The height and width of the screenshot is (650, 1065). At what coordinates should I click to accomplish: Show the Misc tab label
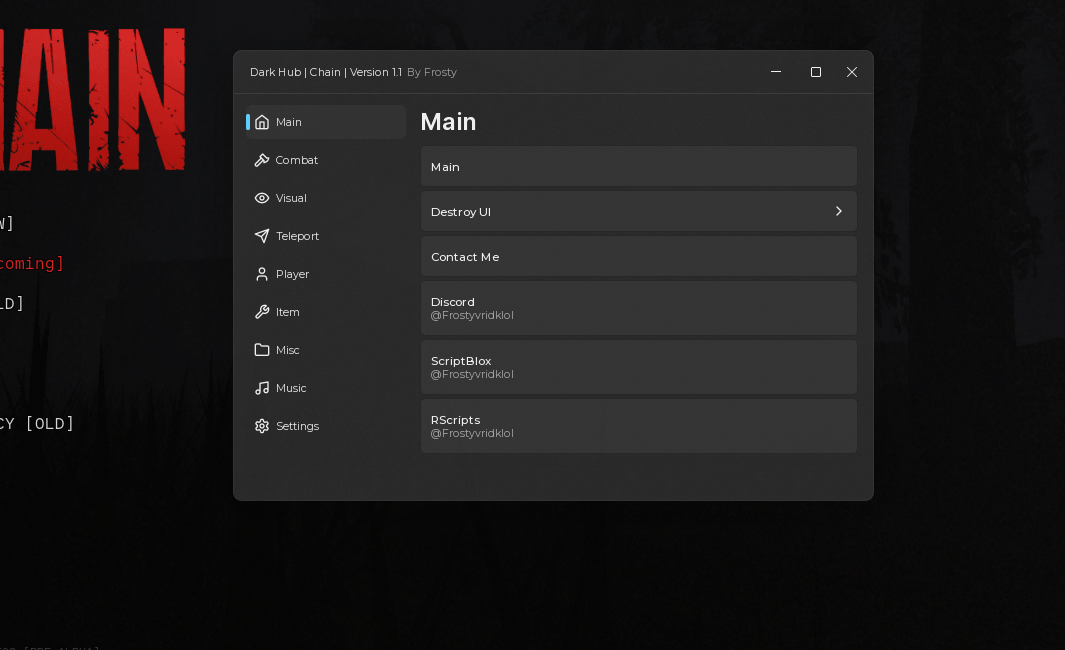click(x=288, y=350)
